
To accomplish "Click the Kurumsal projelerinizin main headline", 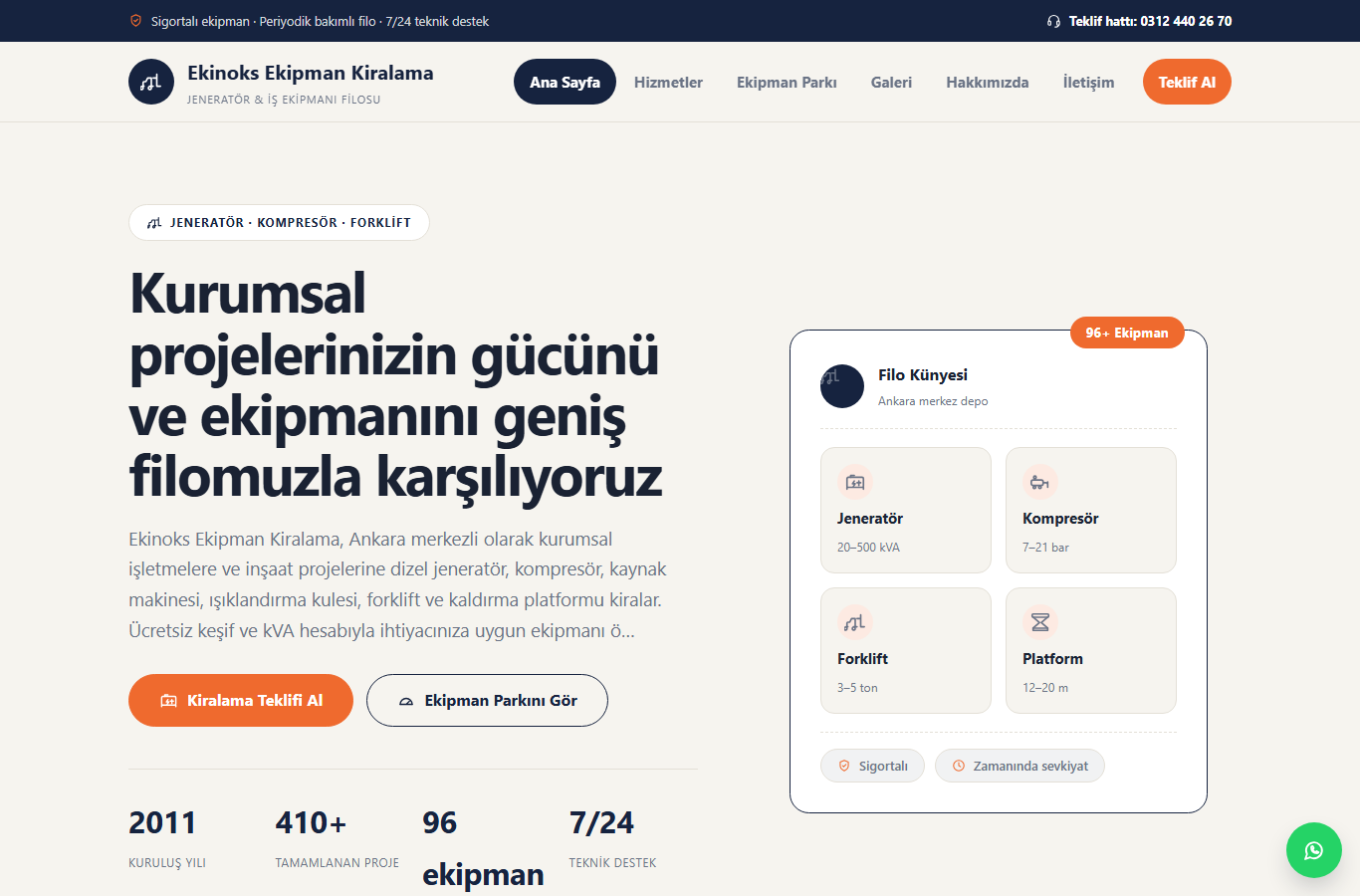I will point(395,385).
